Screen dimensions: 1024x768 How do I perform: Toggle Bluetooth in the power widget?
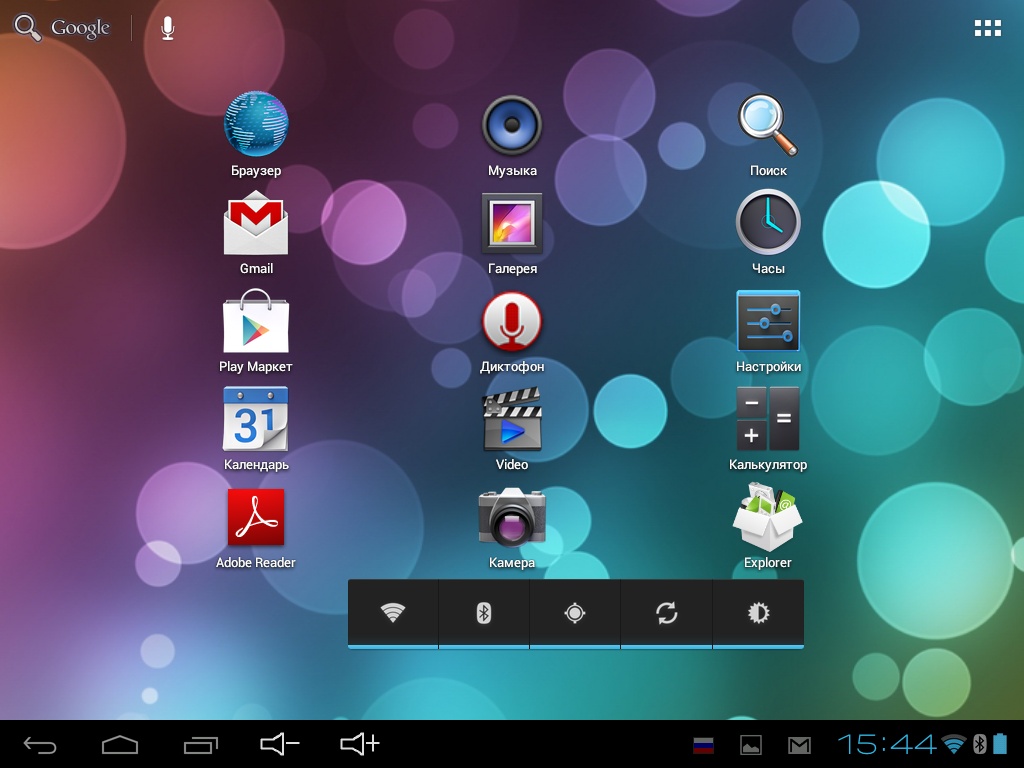(484, 613)
